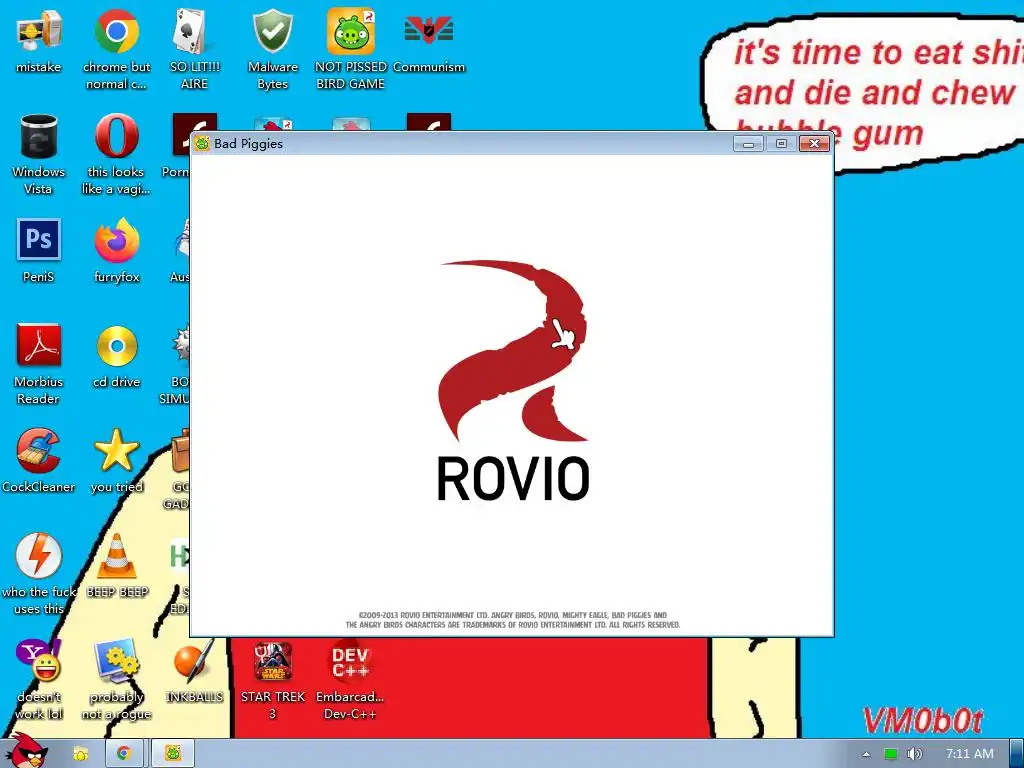This screenshot has width=1024, height=768.
Task: Open the 'who the fuck uses this' icon
Action: [x=39, y=556]
